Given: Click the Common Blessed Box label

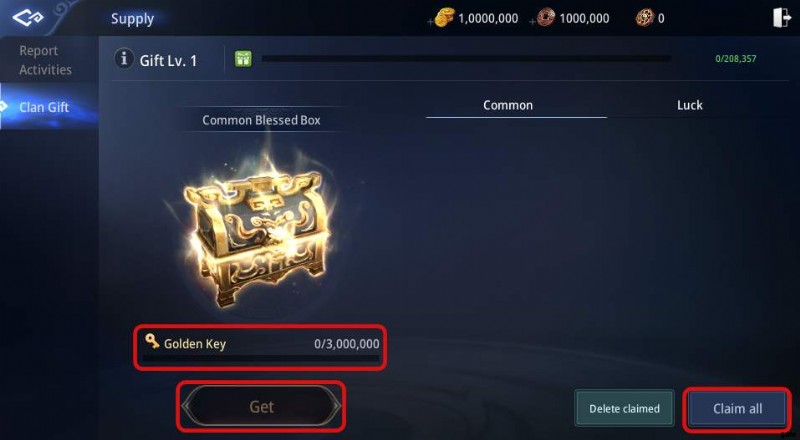Looking at the screenshot, I should 261,120.
